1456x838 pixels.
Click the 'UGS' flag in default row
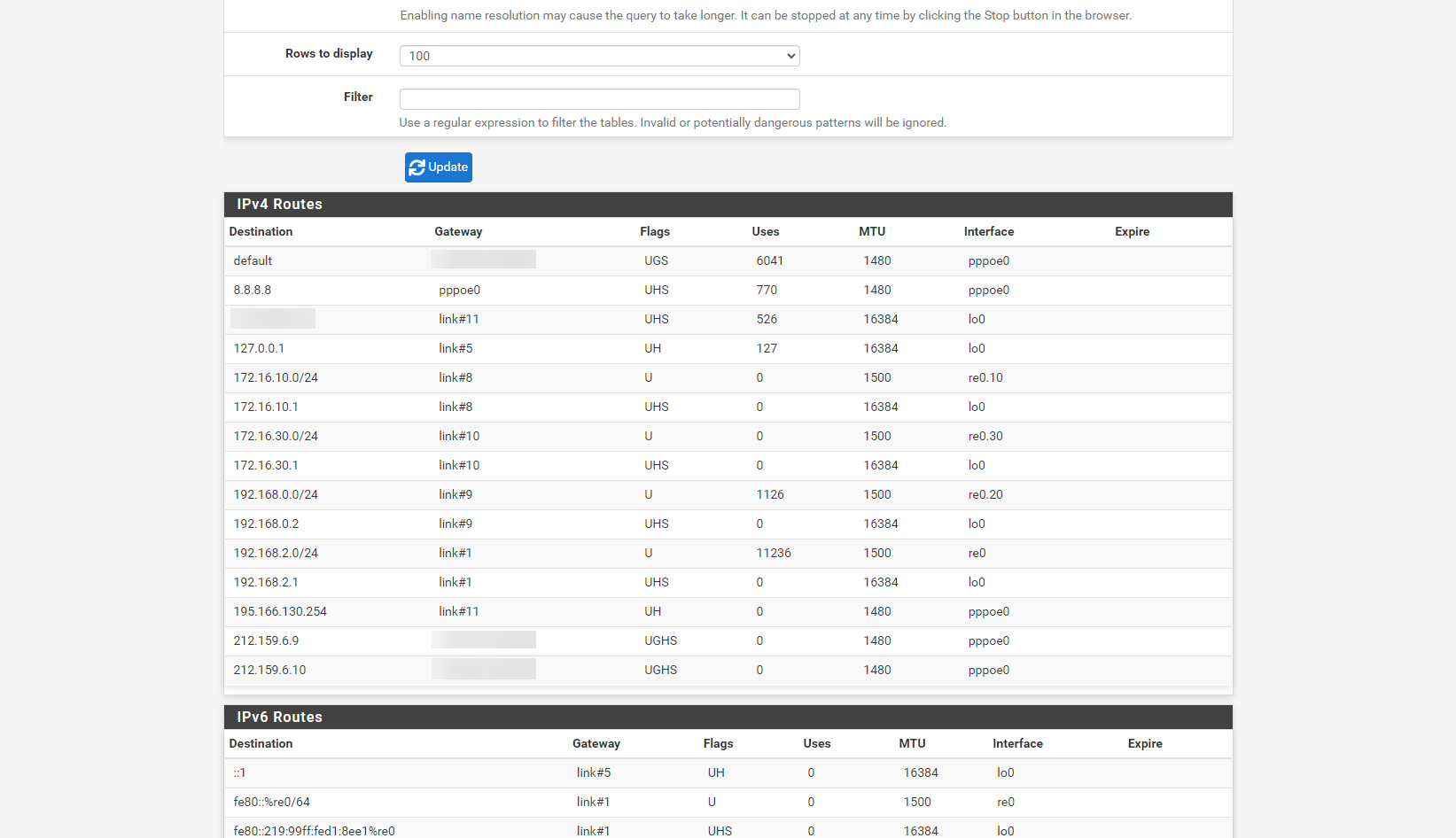pos(657,261)
